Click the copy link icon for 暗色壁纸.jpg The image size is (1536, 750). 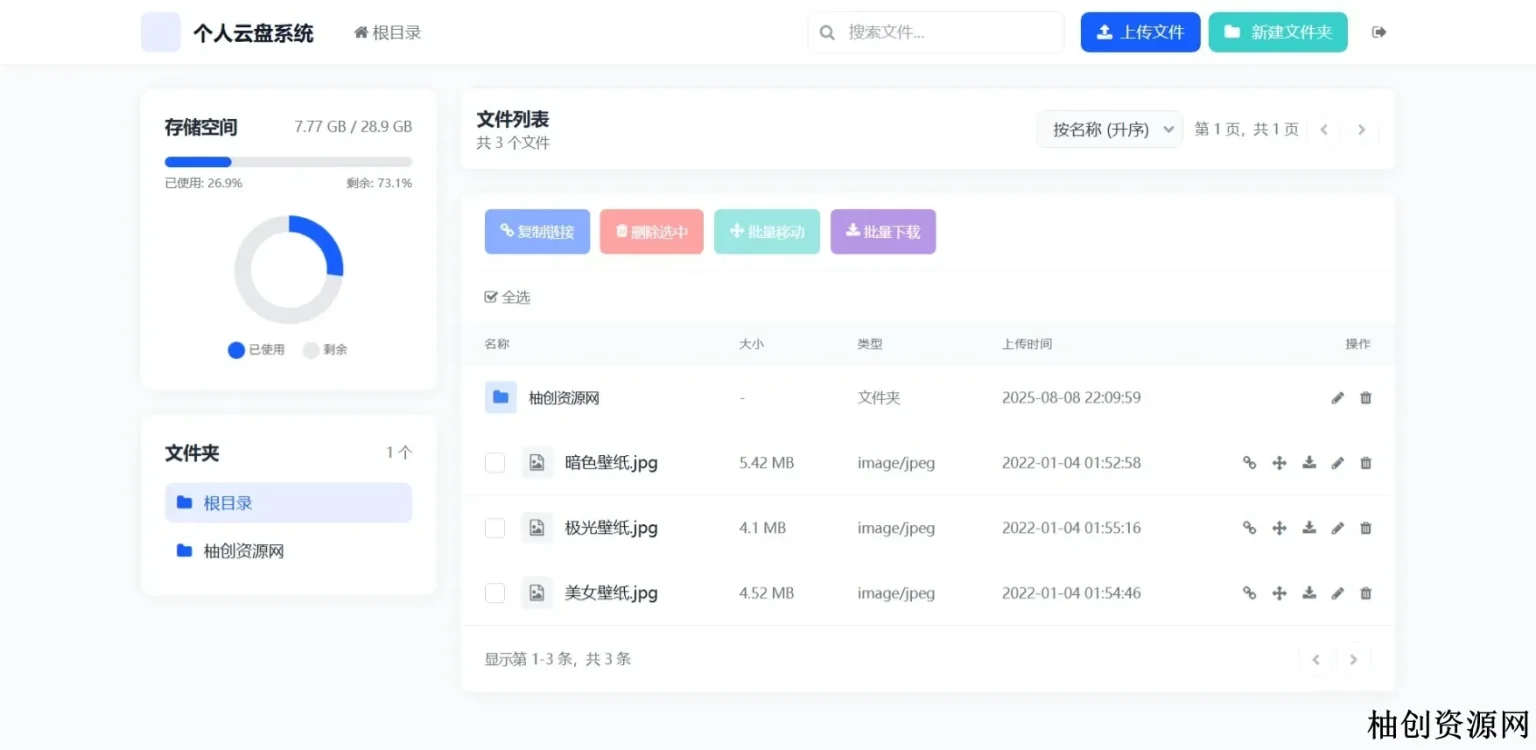[x=1249, y=463]
